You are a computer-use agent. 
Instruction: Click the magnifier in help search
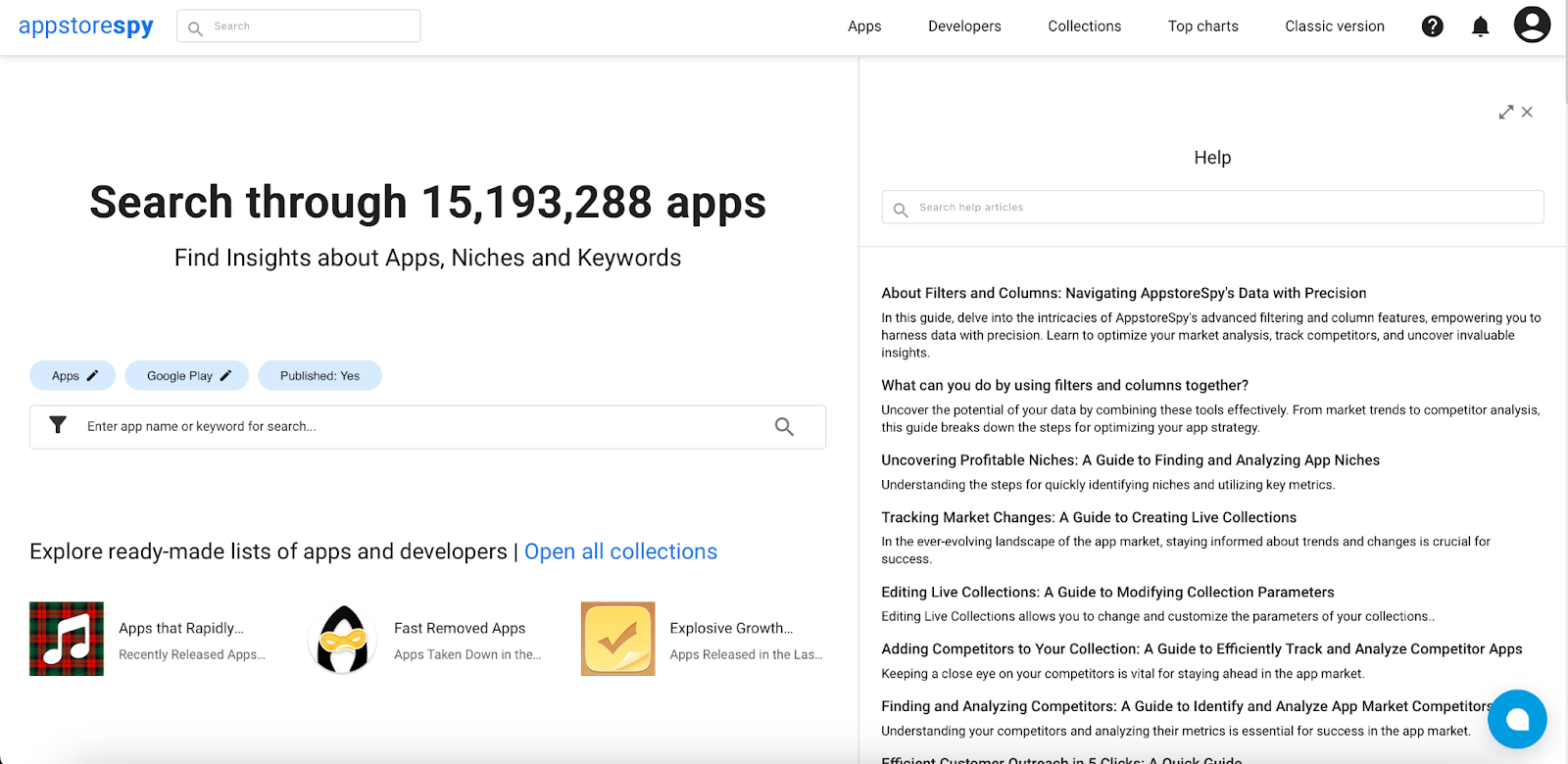coord(901,209)
